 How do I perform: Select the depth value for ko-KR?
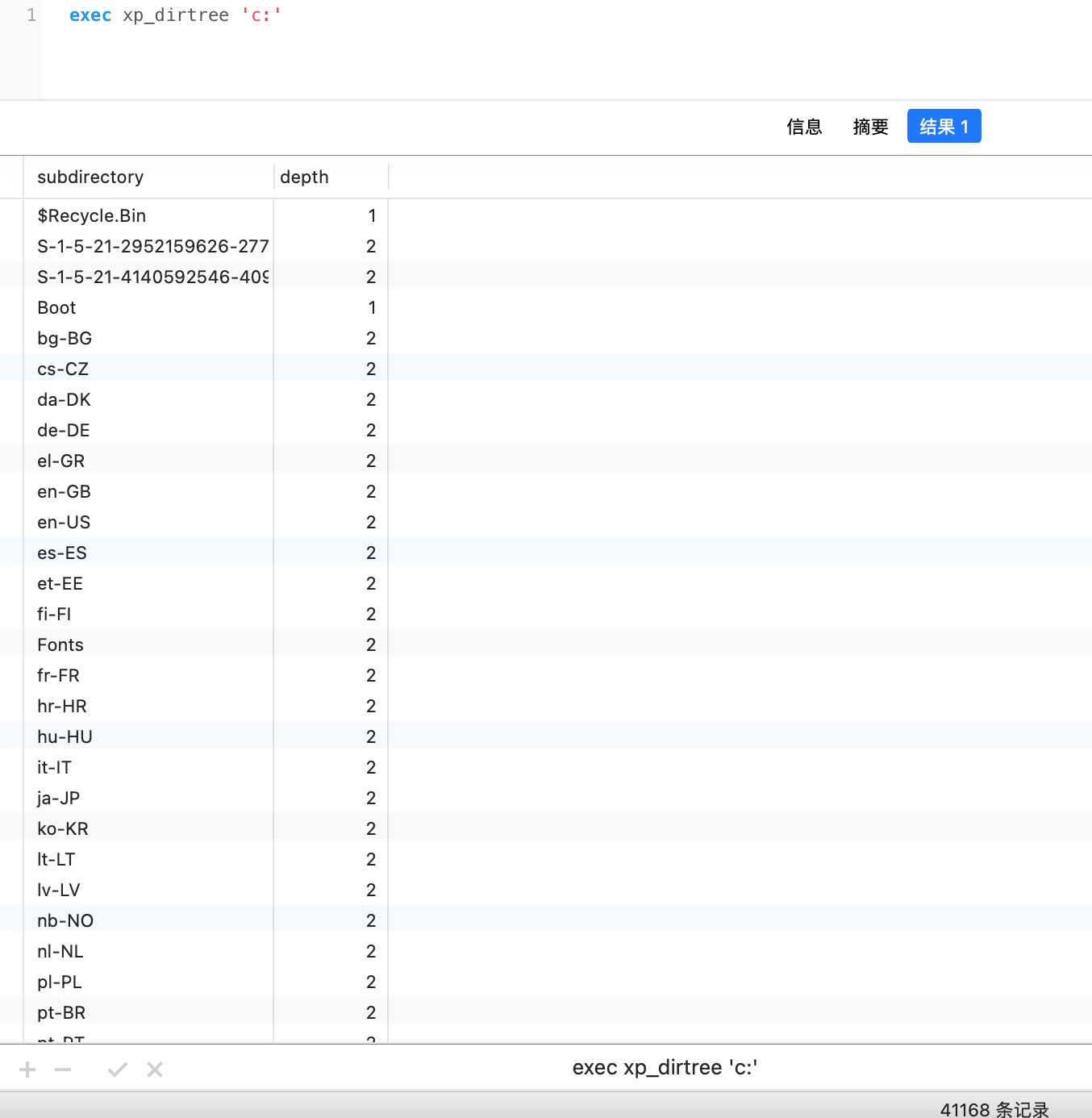tap(370, 829)
